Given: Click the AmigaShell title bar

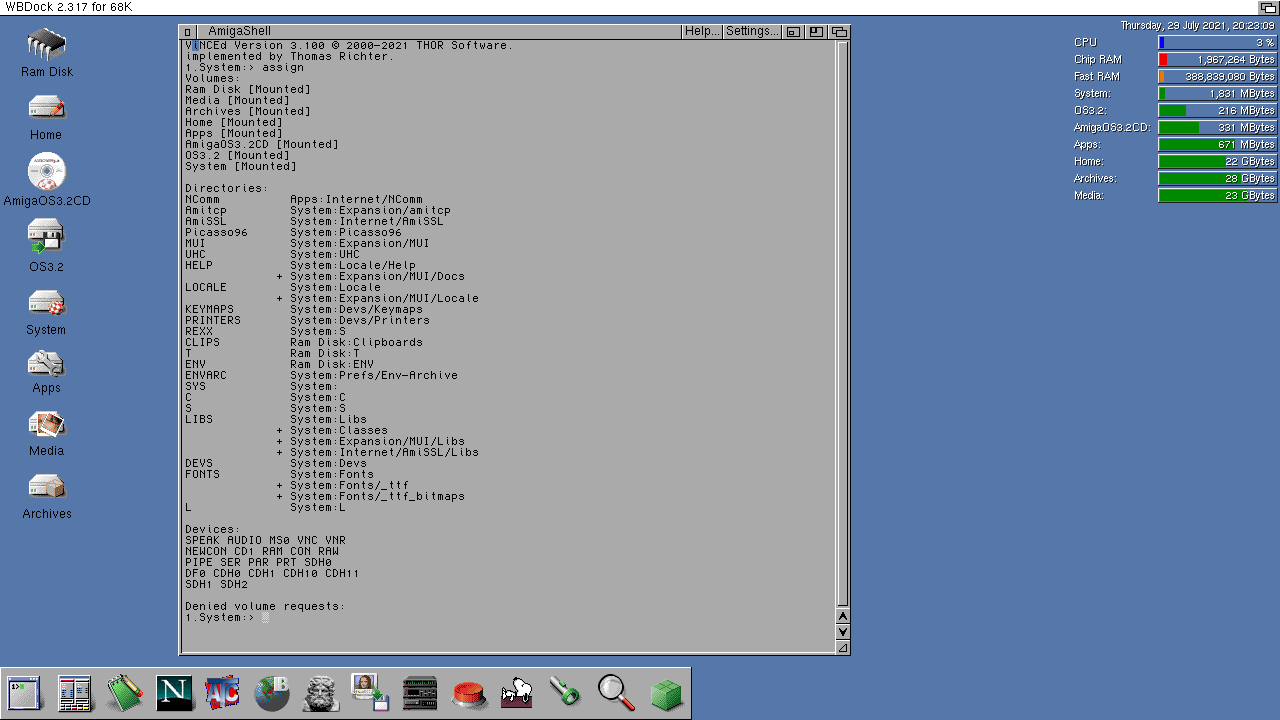Looking at the screenshot, I should (x=440, y=32).
